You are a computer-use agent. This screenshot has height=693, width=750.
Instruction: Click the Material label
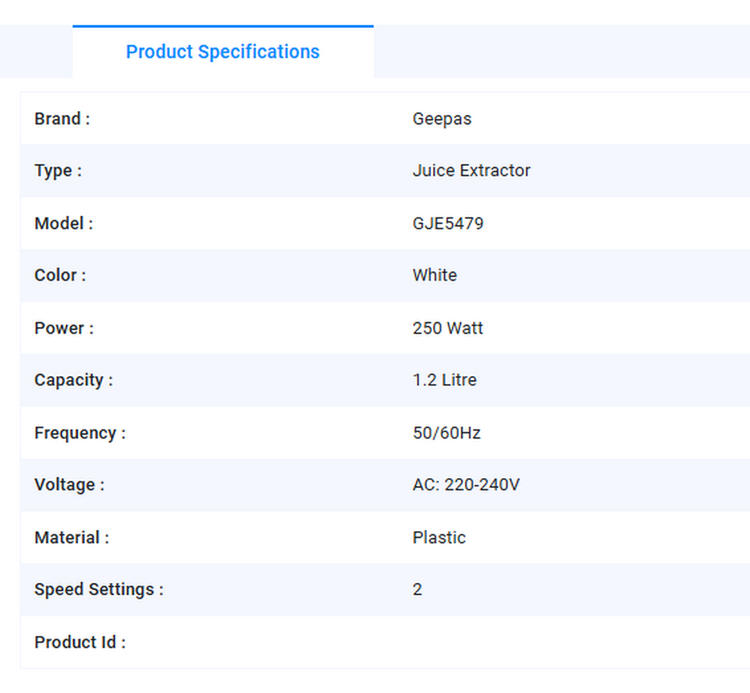[72, 538]
